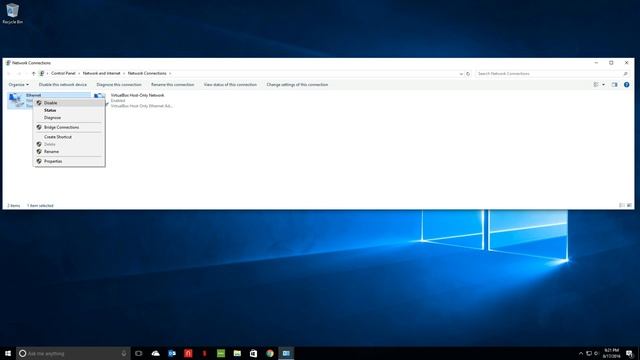The height and width of the screenshot is (360, 640).
Task: Open the red N app on taskbar
Action: point(188,353)
